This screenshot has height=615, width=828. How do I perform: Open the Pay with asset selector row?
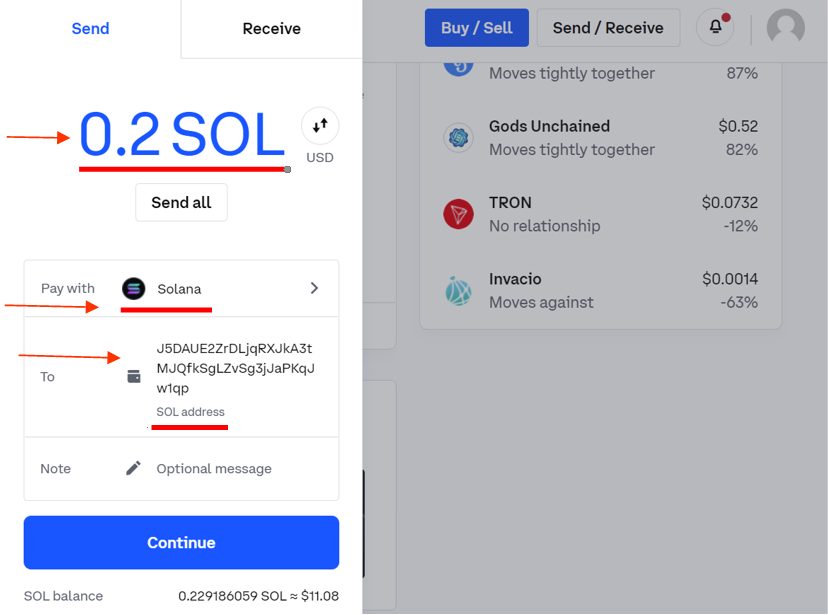(x=181, y=288)
